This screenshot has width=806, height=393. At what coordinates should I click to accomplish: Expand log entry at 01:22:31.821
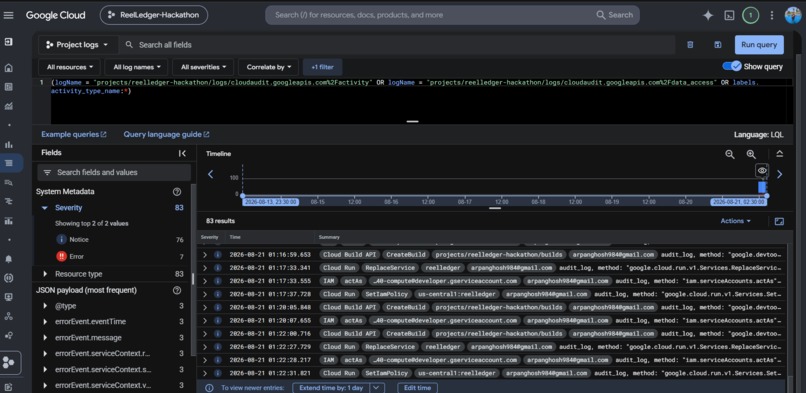[x=205, y=373]
